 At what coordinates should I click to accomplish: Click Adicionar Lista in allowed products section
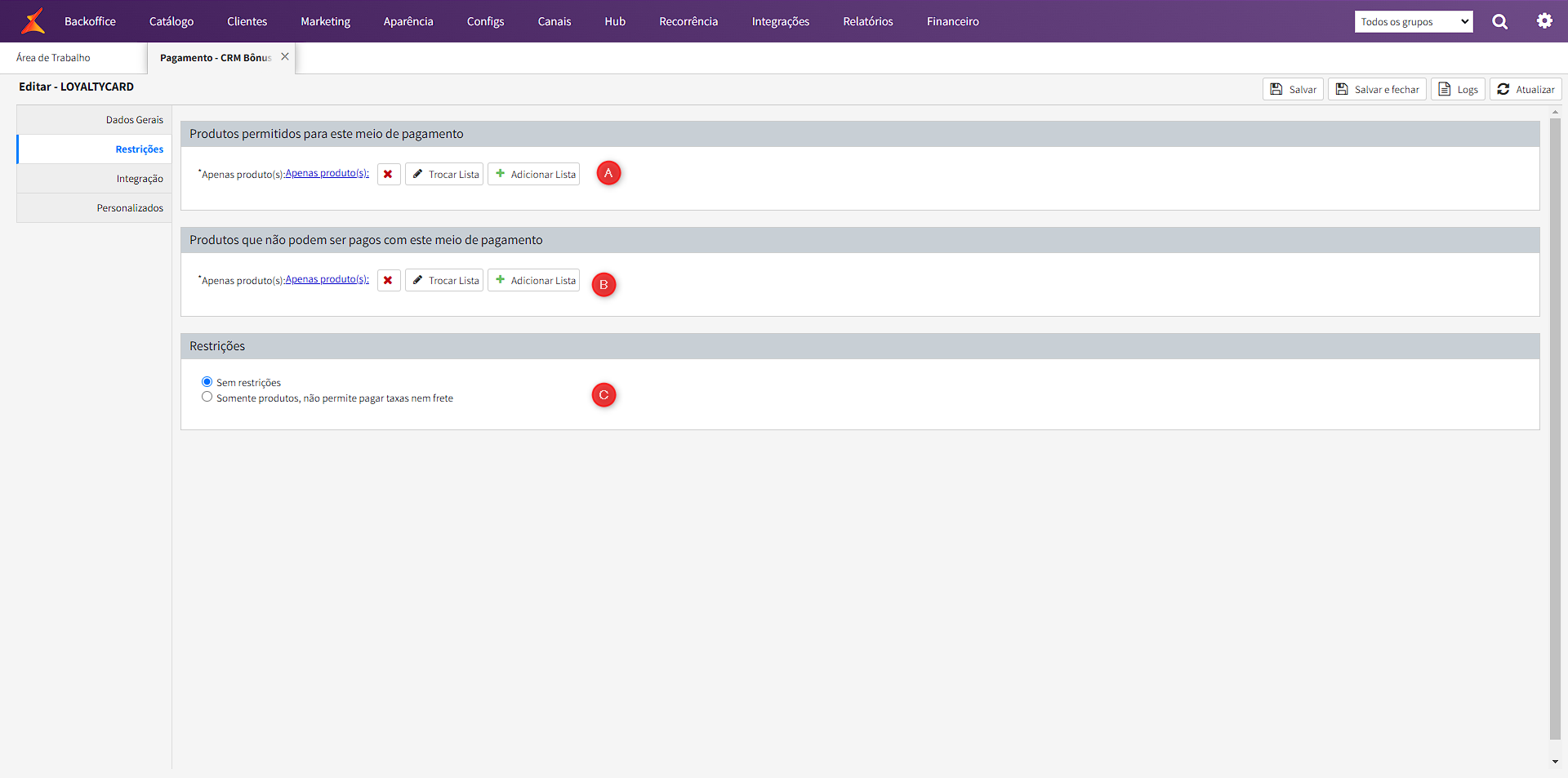(533, 174)
